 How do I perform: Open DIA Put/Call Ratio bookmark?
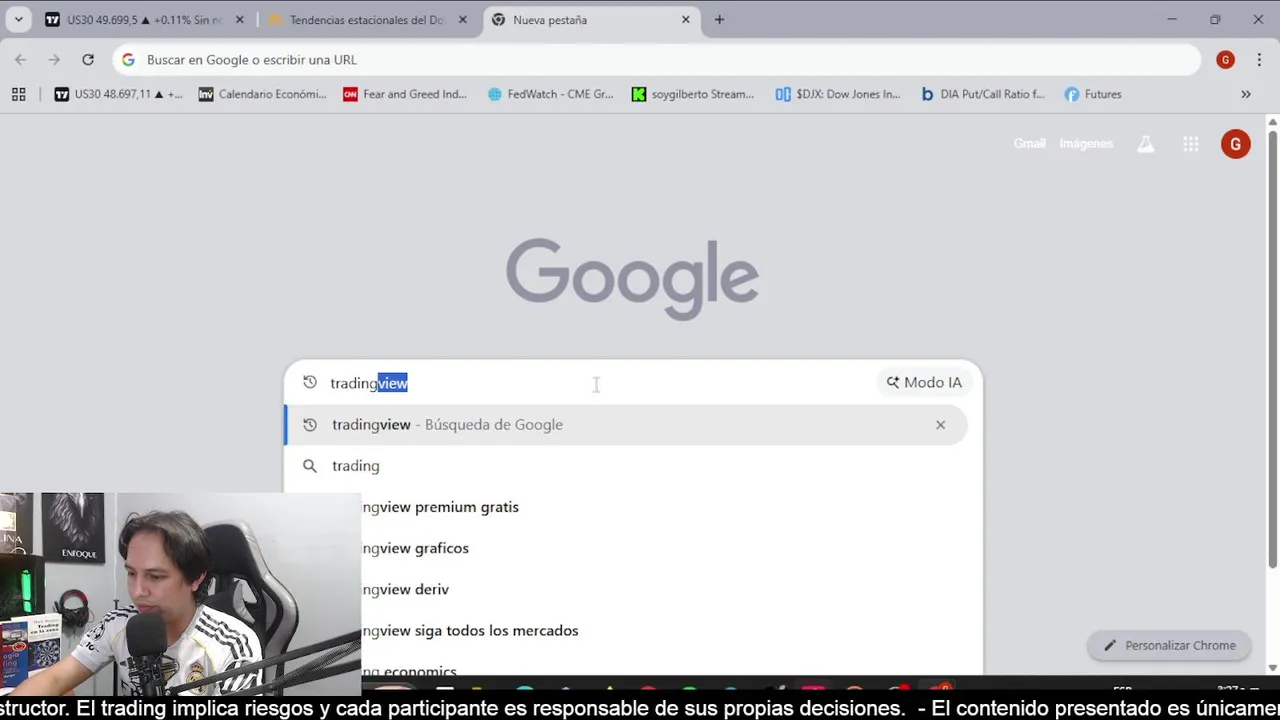pos(982,94)
